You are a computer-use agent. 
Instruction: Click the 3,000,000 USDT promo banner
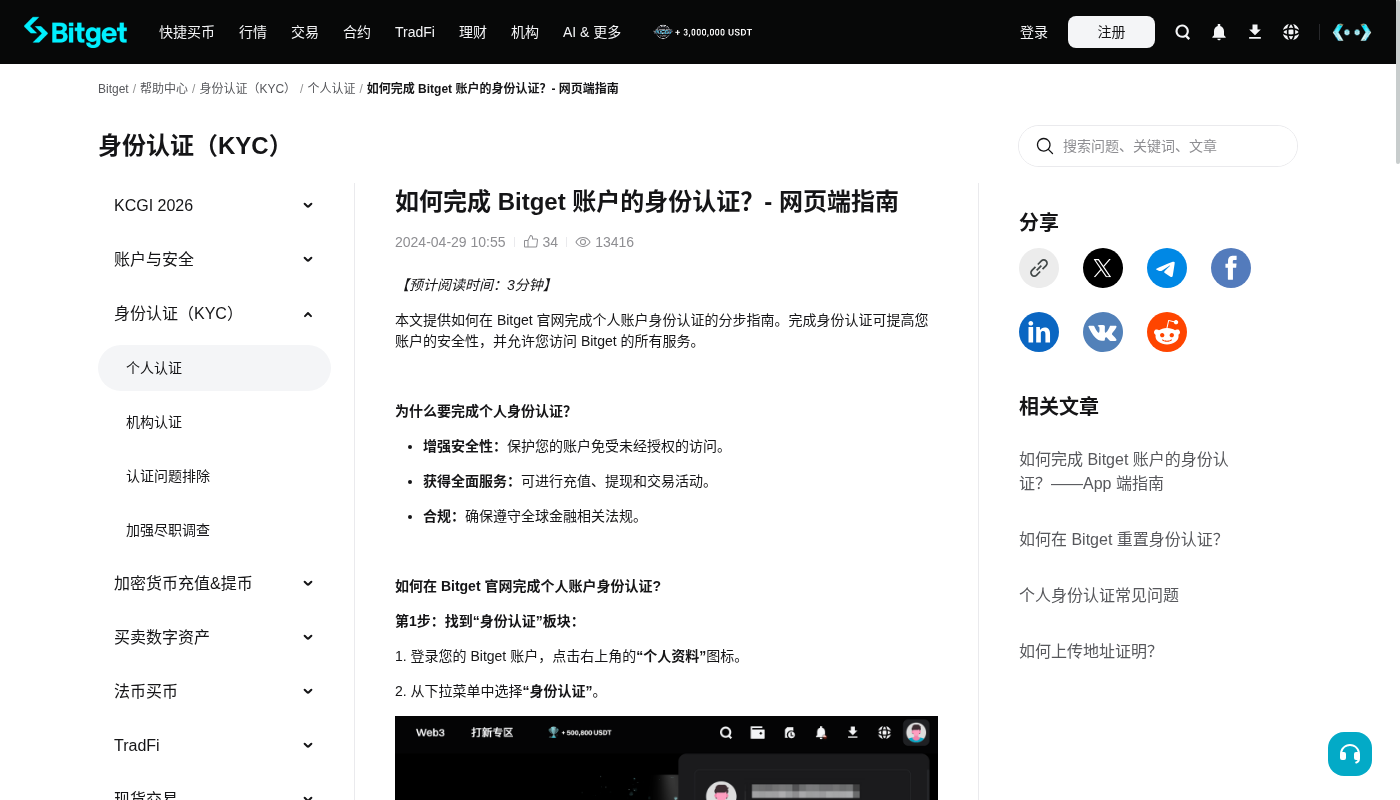coord(703,32)
